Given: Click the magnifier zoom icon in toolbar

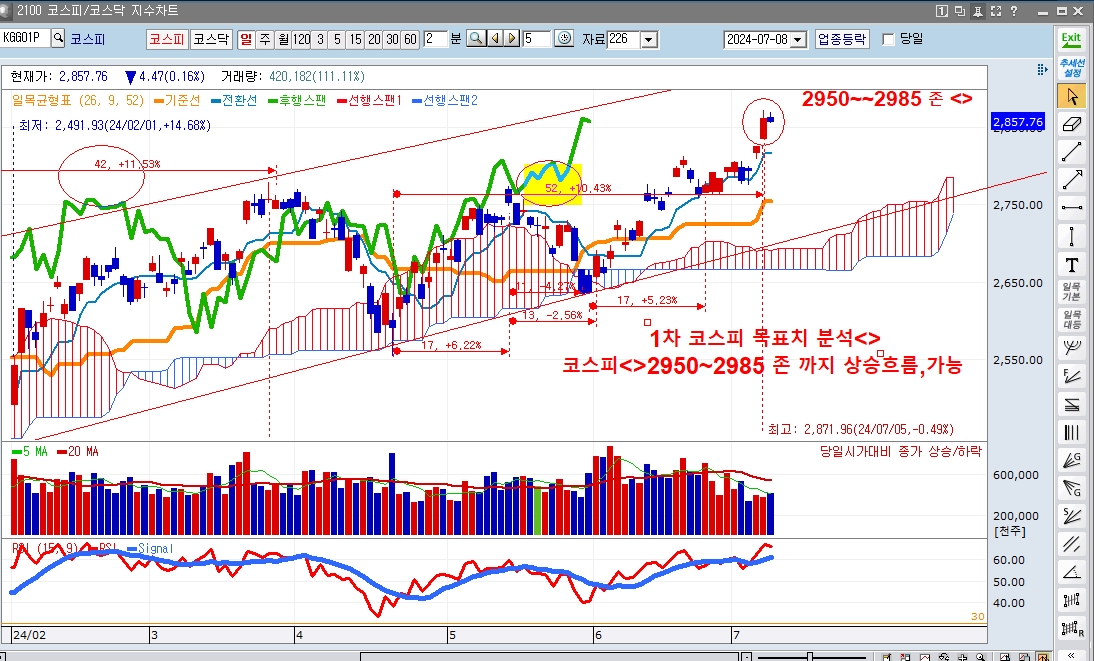Looking at the screenshot, I should pyautogui.click(x=477, y=39).
